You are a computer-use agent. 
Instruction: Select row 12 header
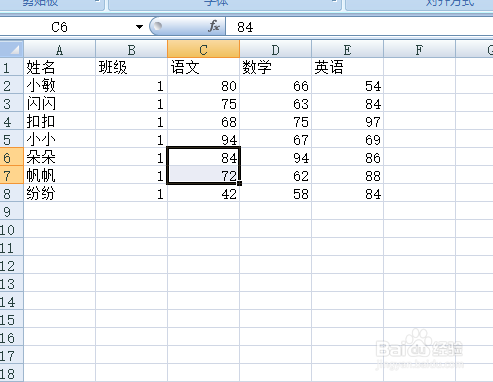12,265
